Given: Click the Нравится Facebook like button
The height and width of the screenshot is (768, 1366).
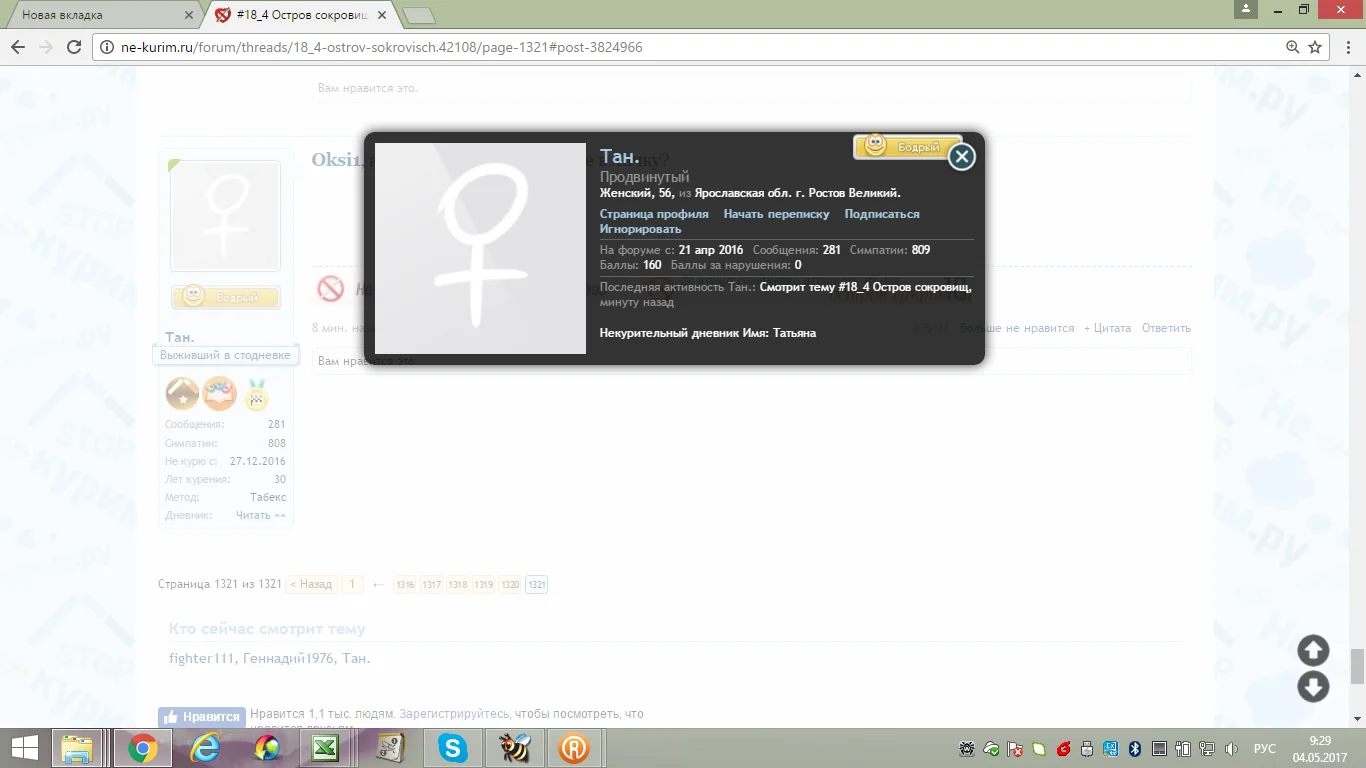Looking at the screenshot, I should pos(201,717).
